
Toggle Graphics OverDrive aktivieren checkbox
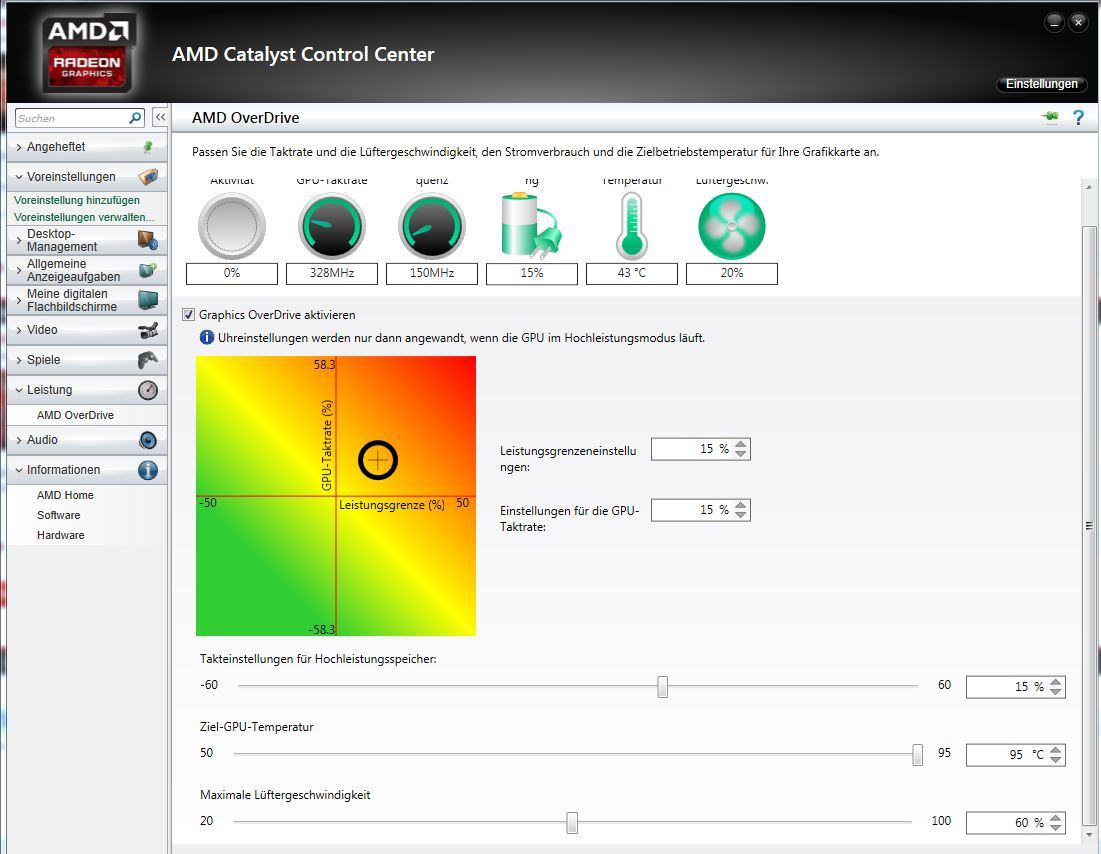point(188,315)
